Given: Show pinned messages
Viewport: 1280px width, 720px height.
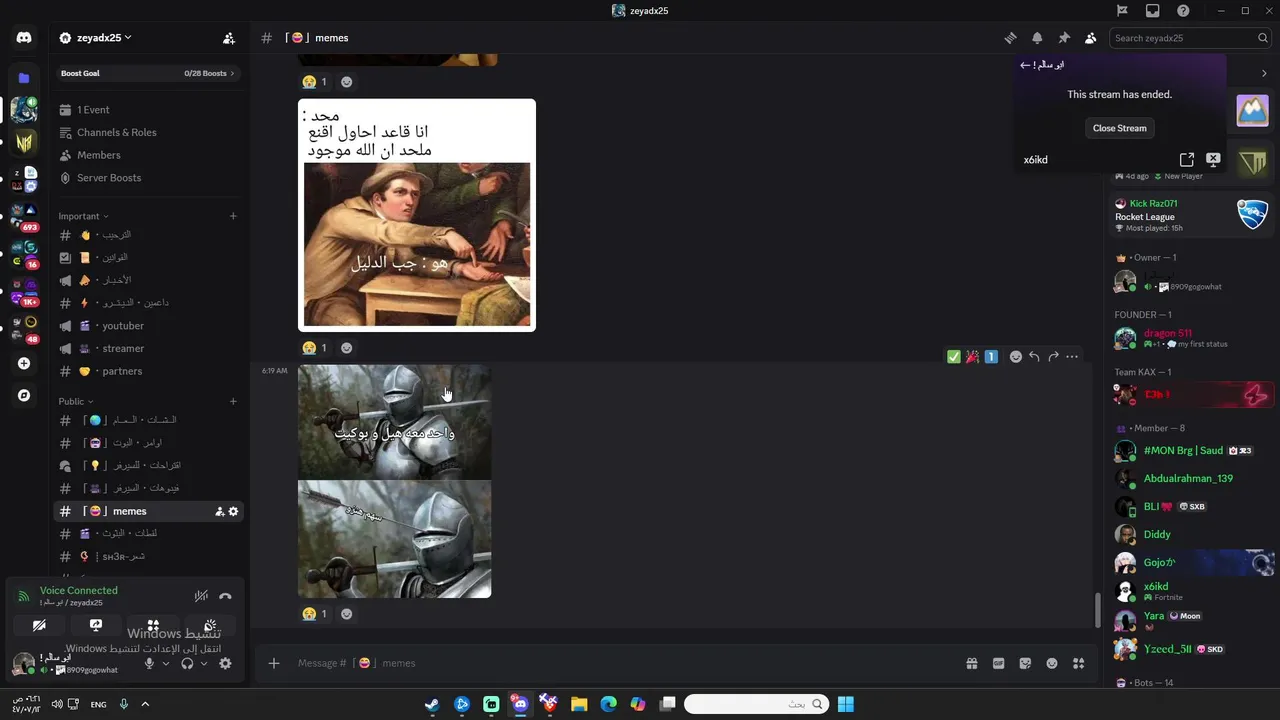Looking at the screenshot, I should tap(1064, 38).
